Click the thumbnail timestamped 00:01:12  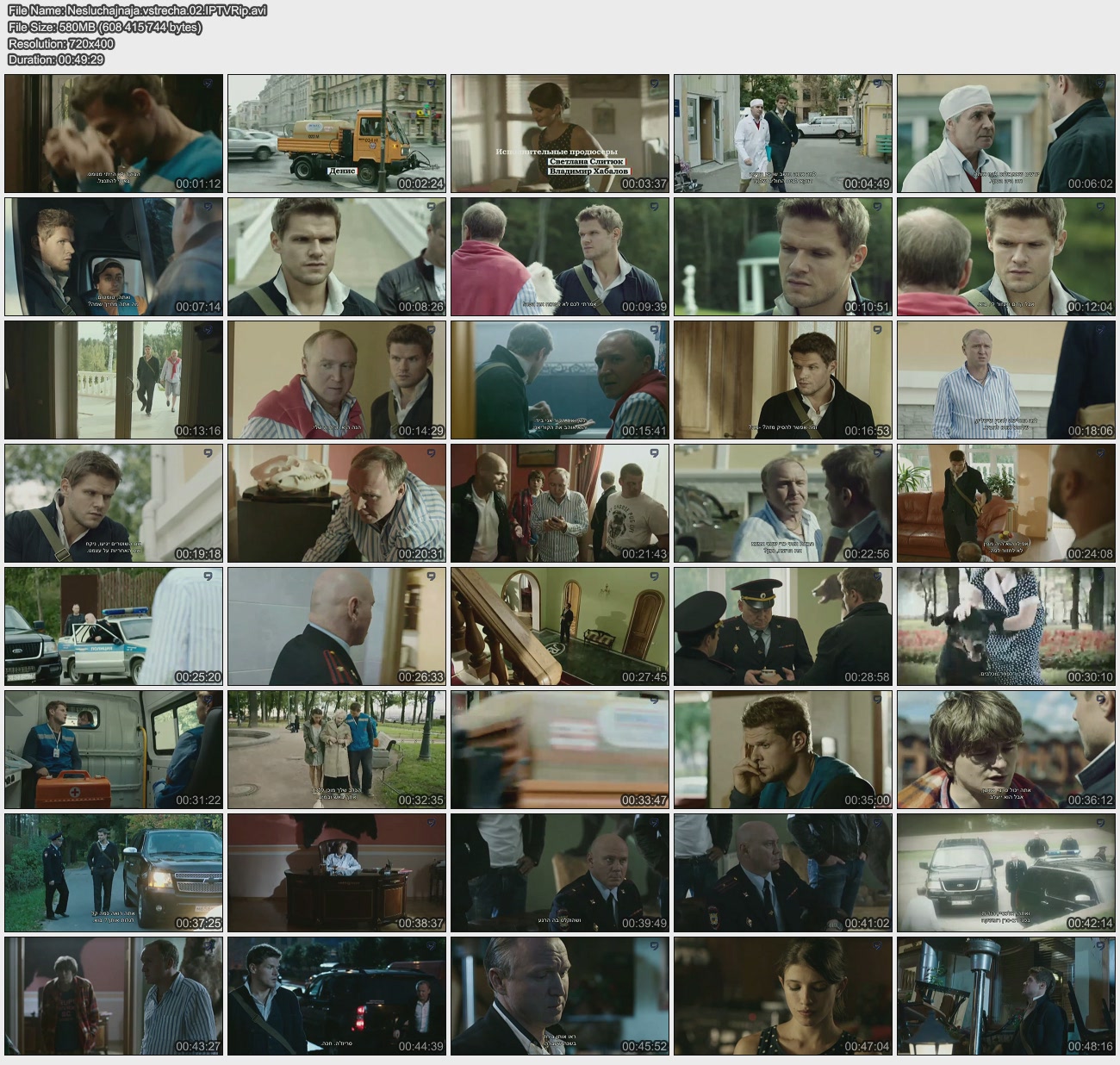point(114,134)
